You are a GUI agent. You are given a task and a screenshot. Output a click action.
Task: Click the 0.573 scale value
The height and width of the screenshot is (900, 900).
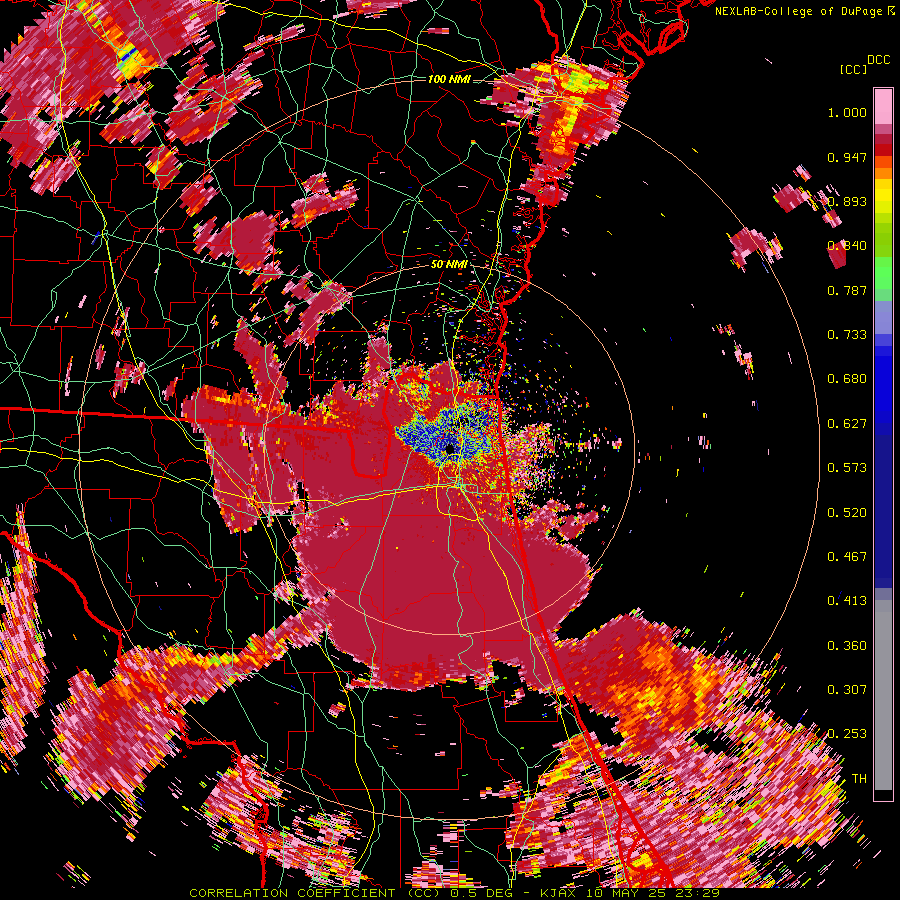847,468
